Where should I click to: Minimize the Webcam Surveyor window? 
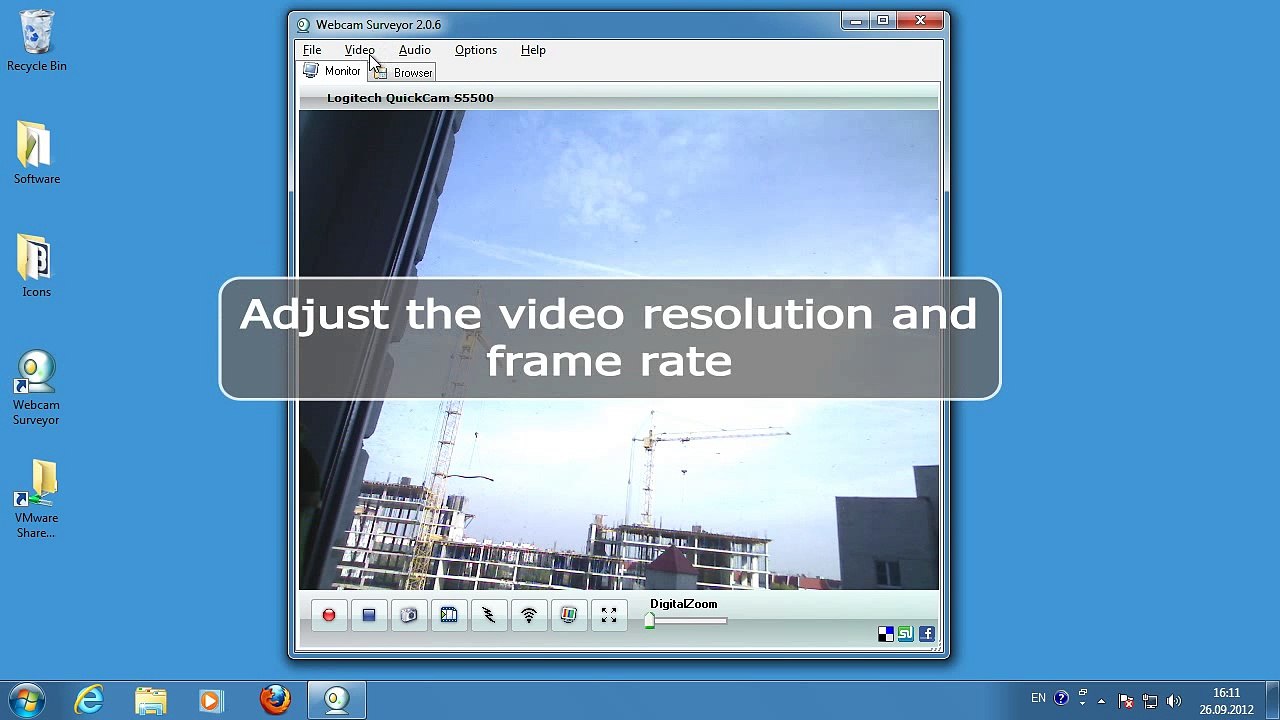coord(856,20)
